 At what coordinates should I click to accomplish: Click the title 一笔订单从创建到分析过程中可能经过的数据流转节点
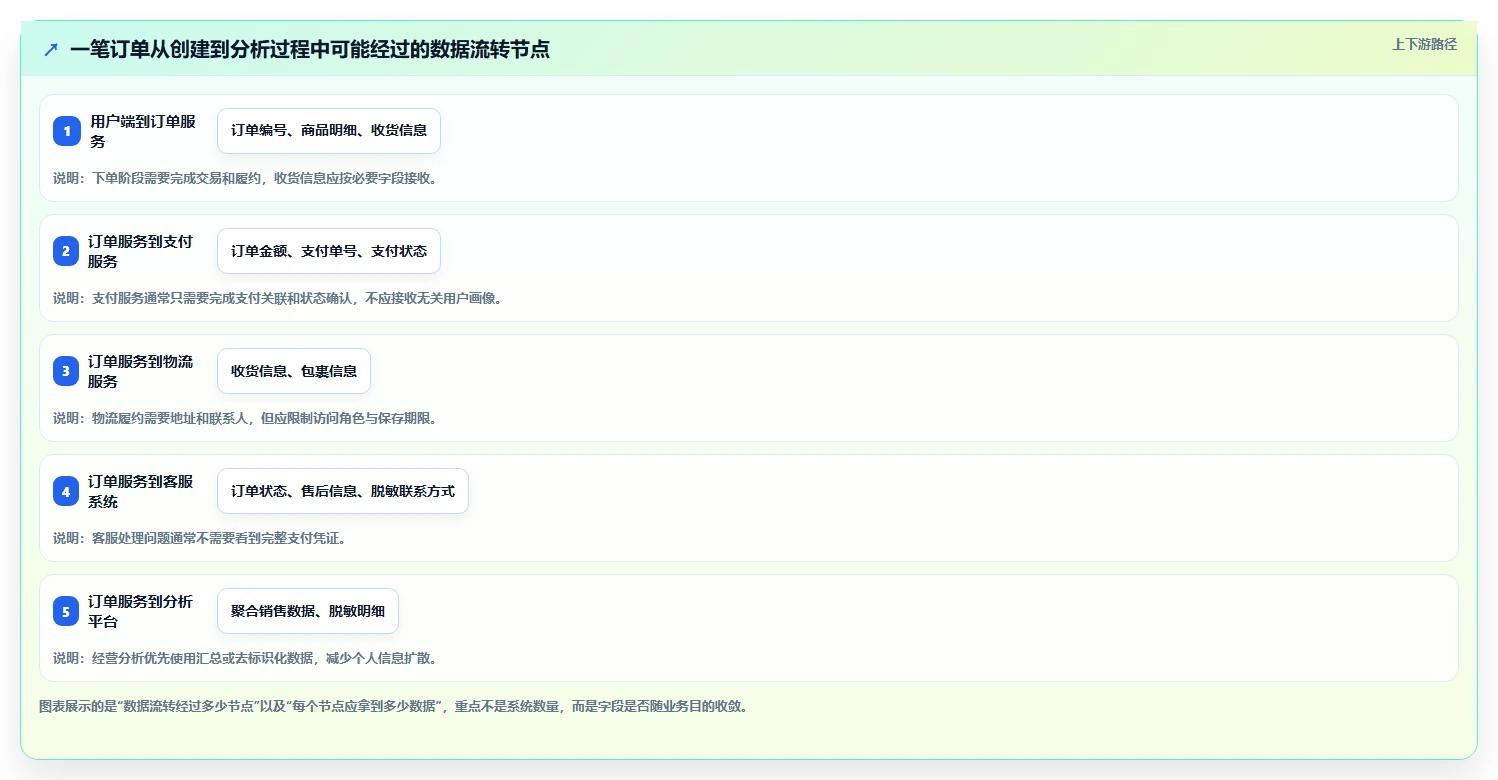point(310,50)
